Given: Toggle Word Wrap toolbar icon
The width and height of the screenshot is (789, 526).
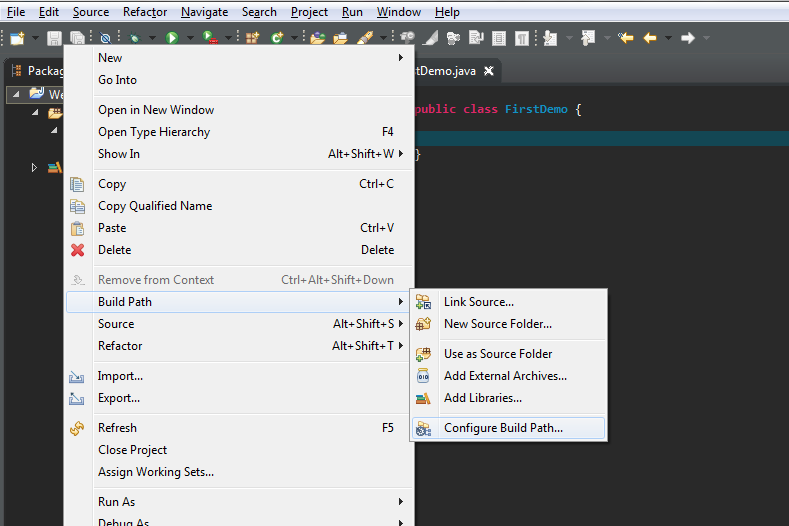Looking at the screenshot, I should click(476, 38).
